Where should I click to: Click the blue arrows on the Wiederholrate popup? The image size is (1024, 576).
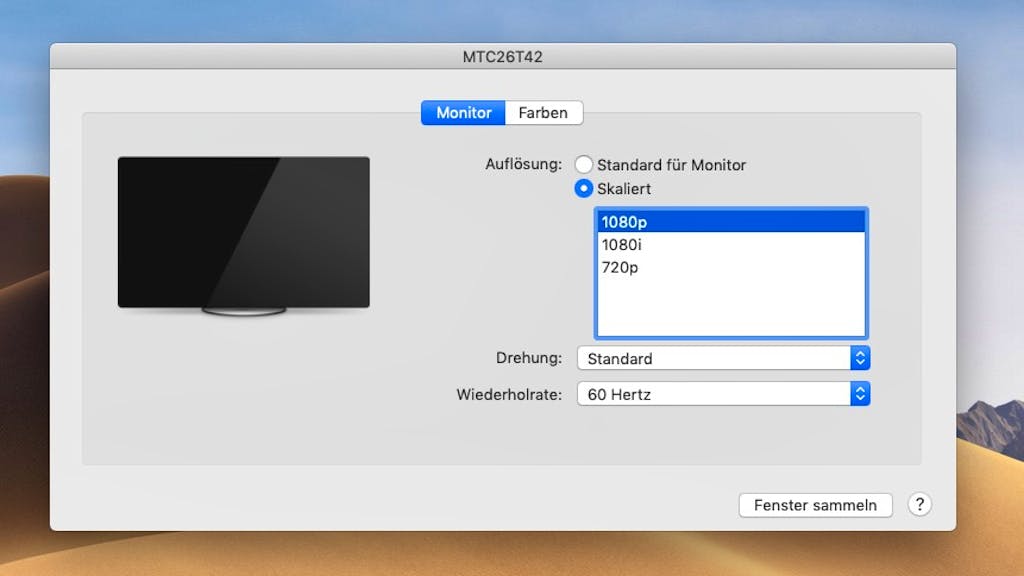[x=860, y=394]
